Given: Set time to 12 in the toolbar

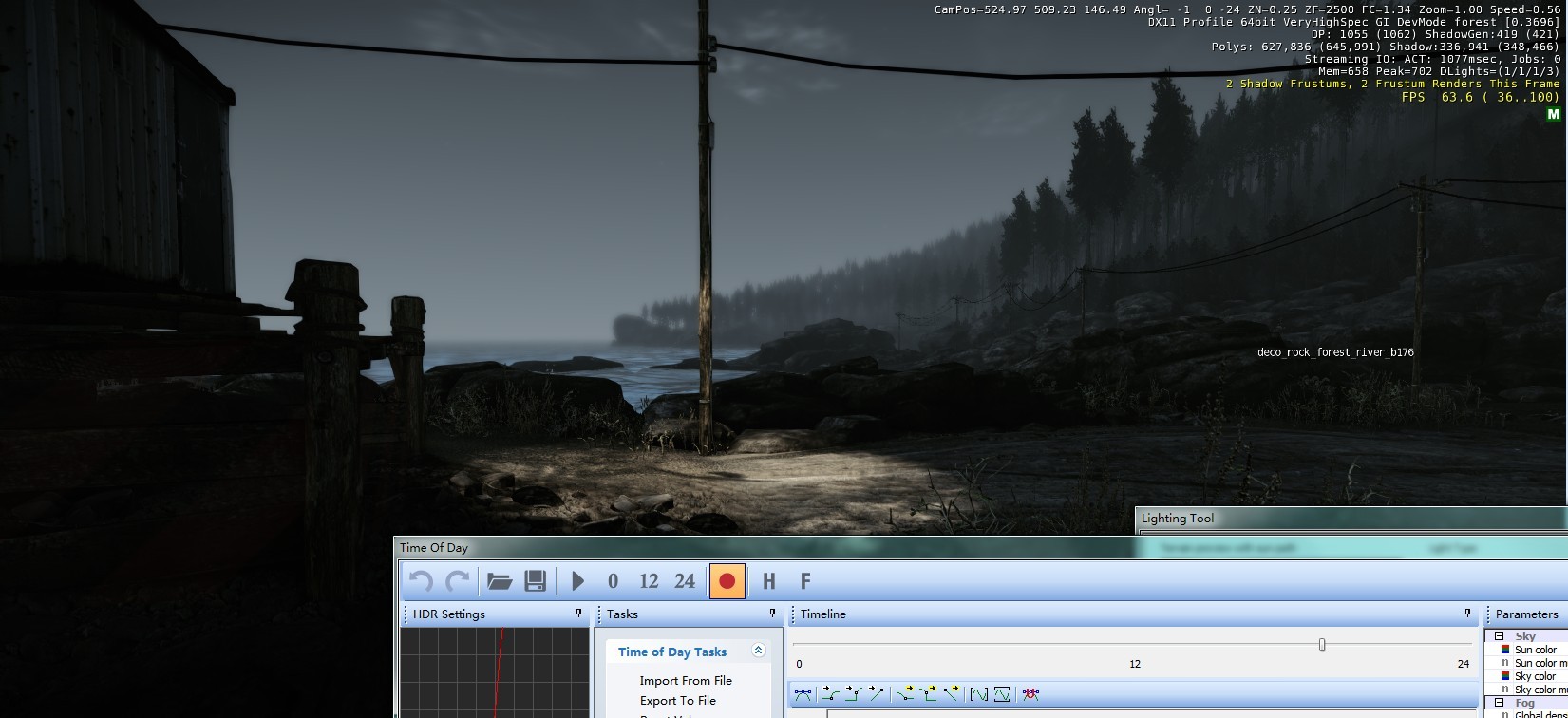Looking at the screenshot, I should tap(649, 581).
